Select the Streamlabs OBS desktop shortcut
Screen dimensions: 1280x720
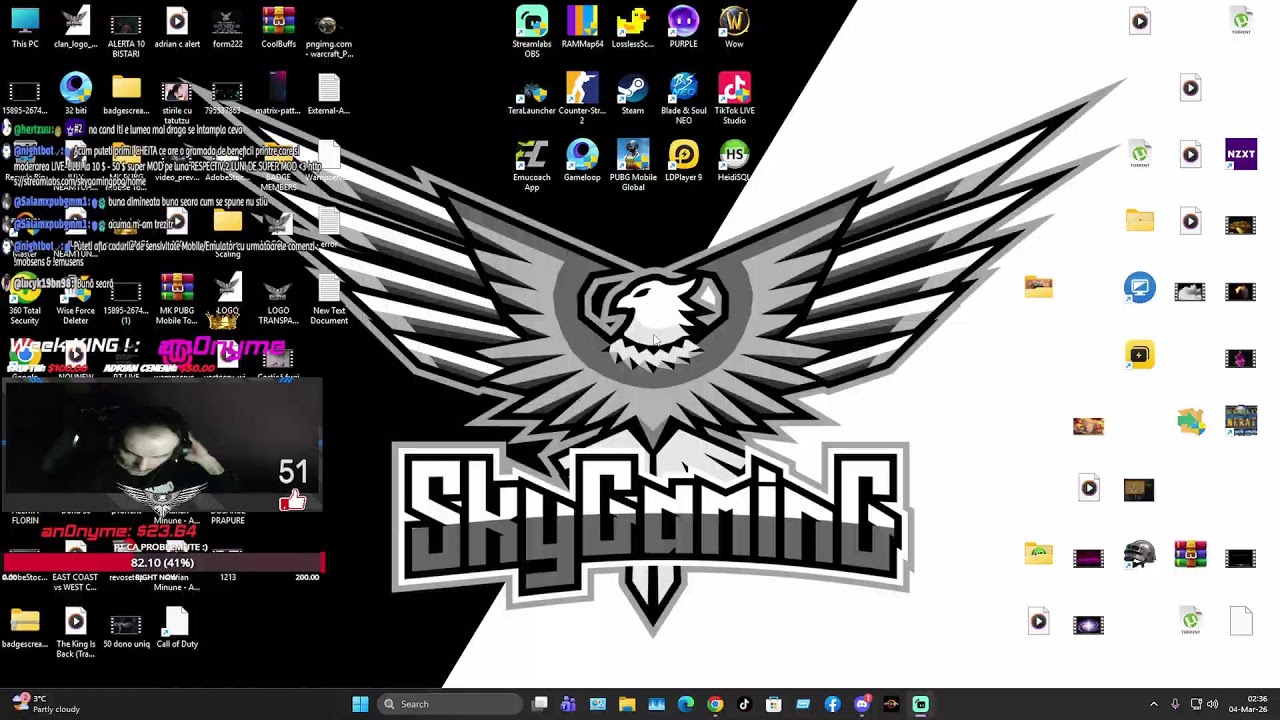pos(532,32)
